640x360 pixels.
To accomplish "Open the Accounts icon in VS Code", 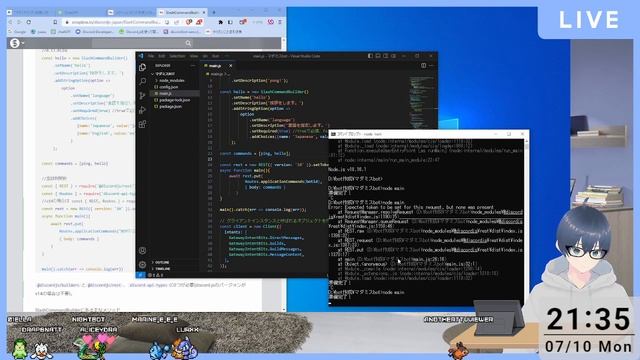I will click(x=142, y=251).
